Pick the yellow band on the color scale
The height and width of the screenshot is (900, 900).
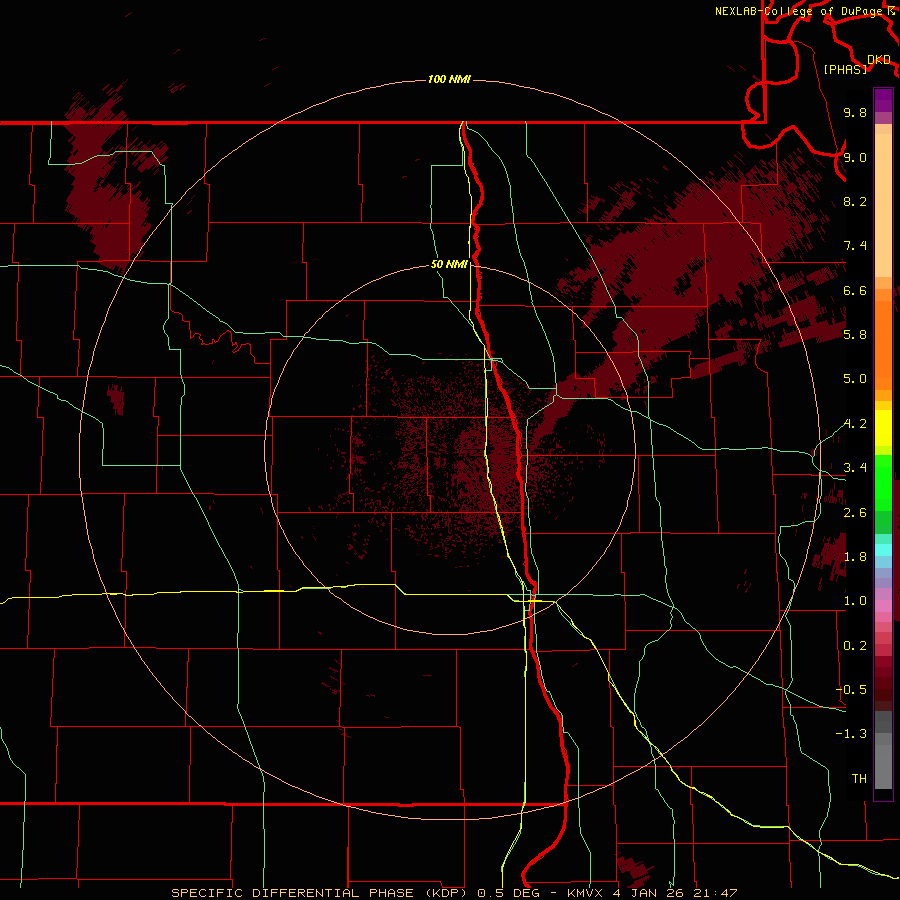tap(883, 428)
